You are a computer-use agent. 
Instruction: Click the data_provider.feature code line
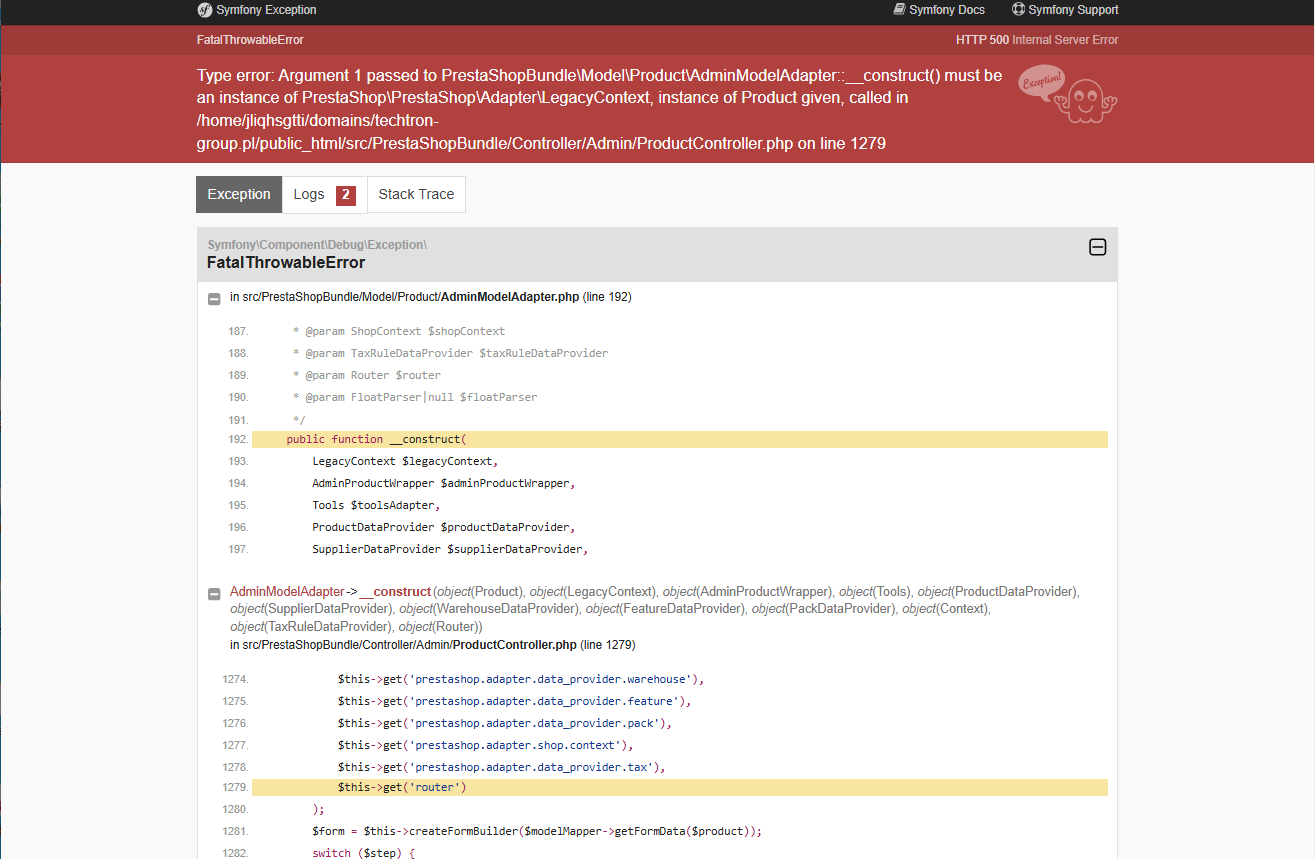(x=515, y=702)
